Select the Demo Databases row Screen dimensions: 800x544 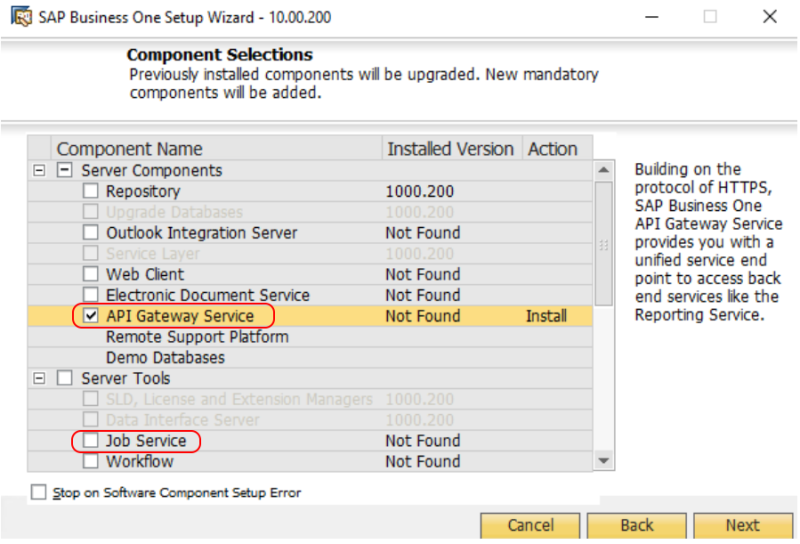[x=310, y=358]
